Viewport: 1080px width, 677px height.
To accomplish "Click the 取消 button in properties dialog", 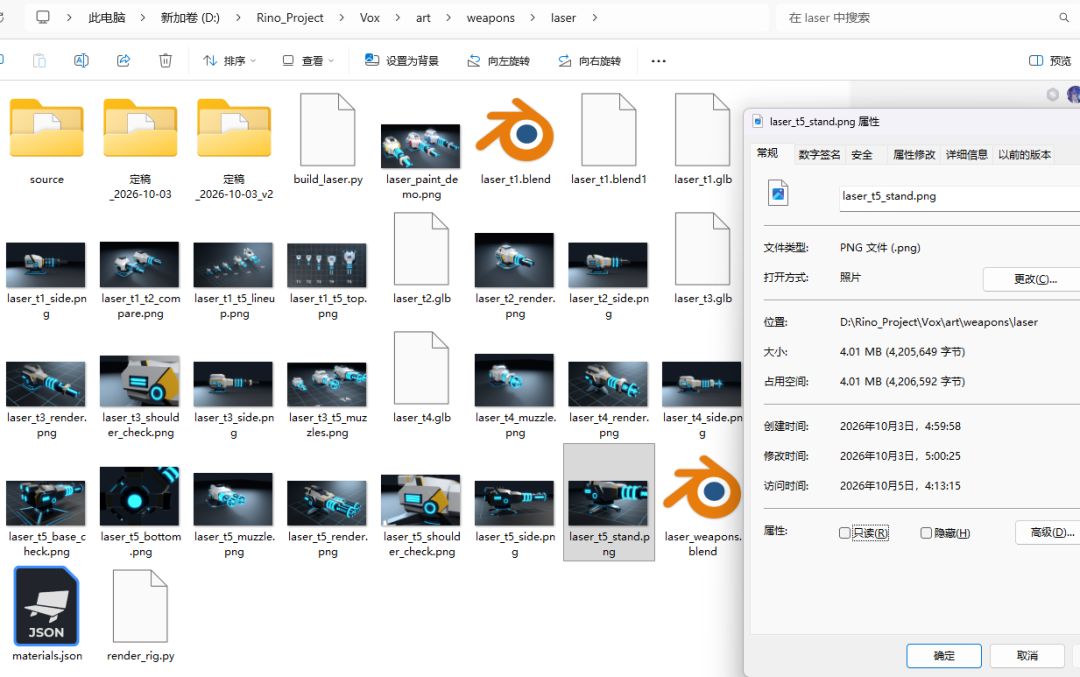I will [1027, 656].
